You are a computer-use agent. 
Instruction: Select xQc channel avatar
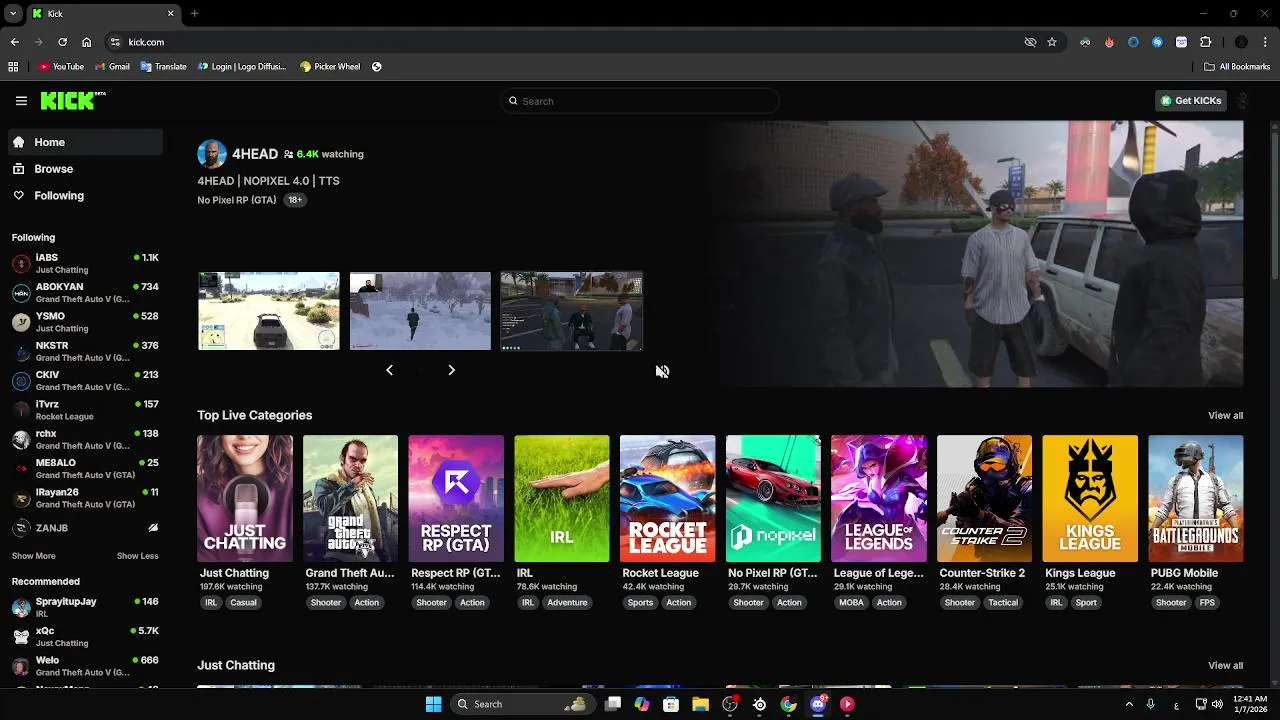pyautogui.click(x=21, y=637)
